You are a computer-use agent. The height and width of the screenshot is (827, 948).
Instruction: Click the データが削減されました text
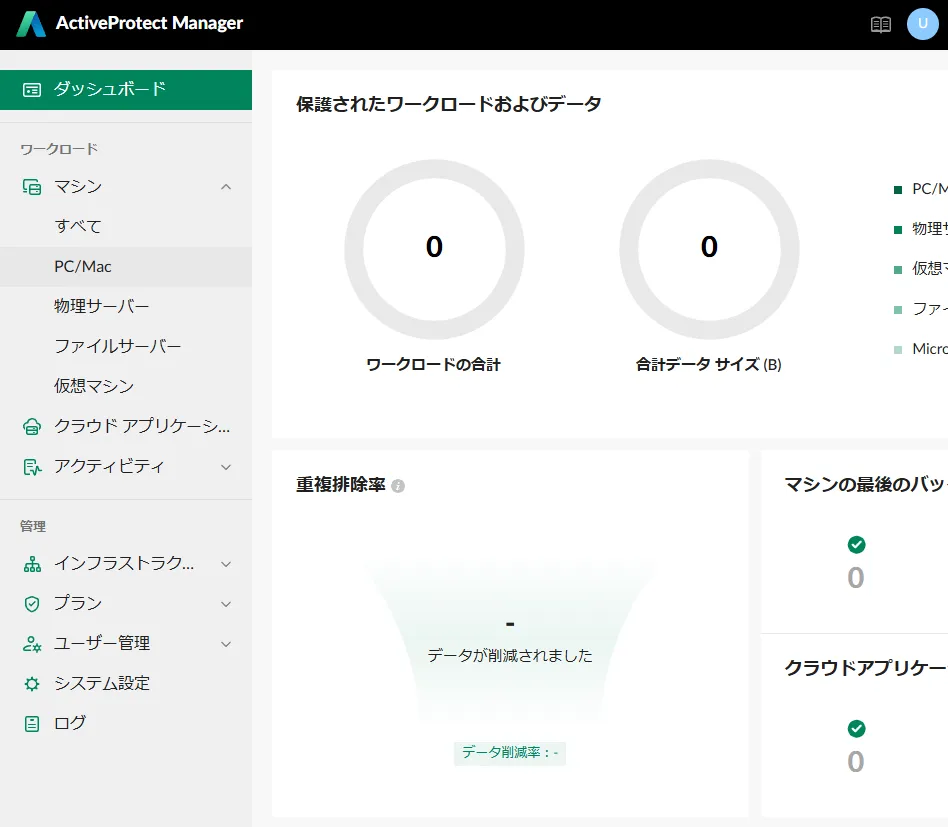click(510, 656)
